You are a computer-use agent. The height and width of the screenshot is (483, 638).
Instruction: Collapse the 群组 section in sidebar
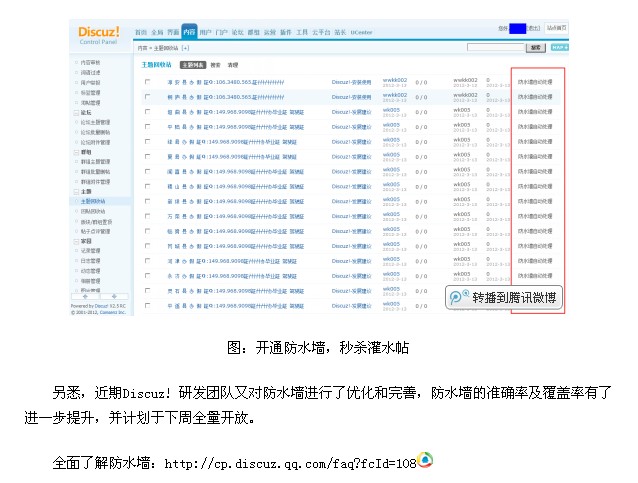[76, 152]
